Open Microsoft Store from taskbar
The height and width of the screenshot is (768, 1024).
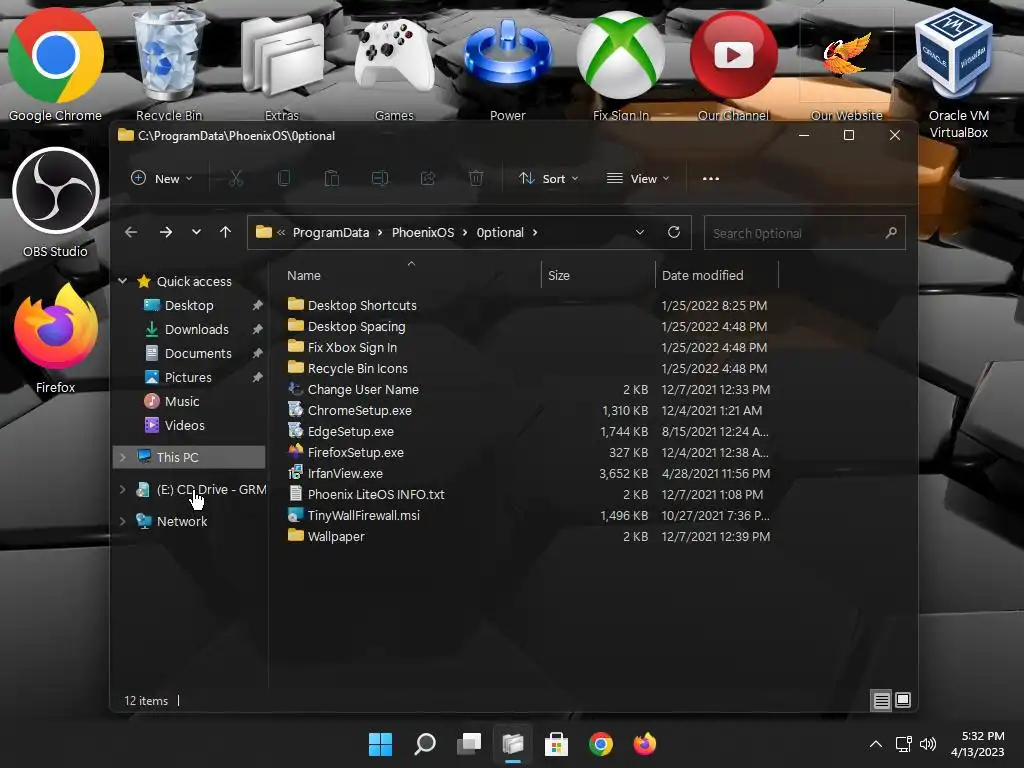pos(556,744)
